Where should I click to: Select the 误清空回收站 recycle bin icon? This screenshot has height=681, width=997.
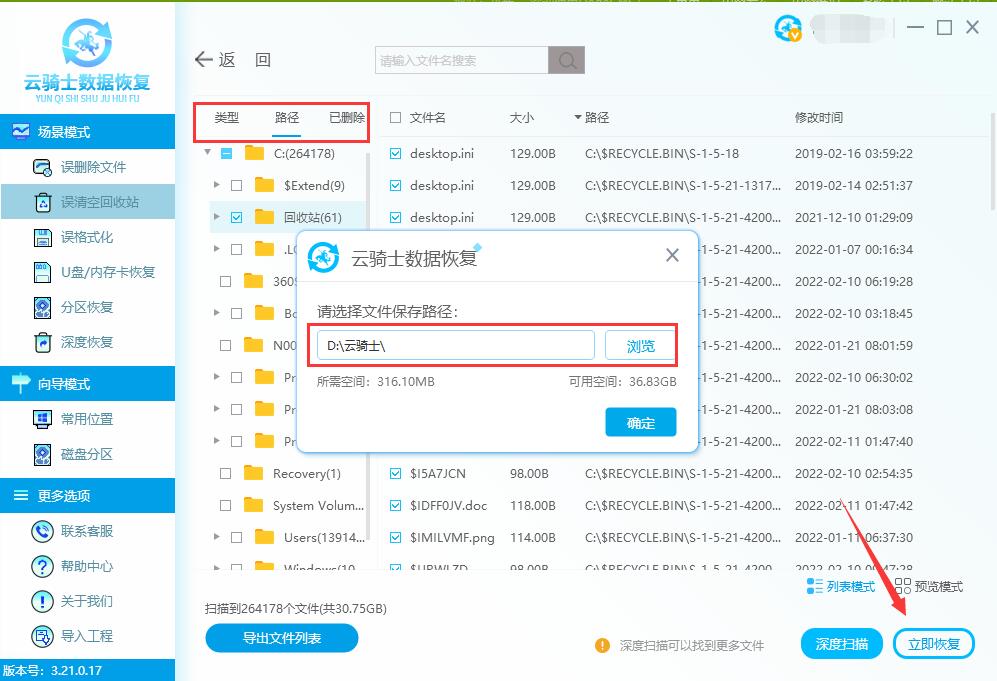pyautogui.click(x=43, y=202)
